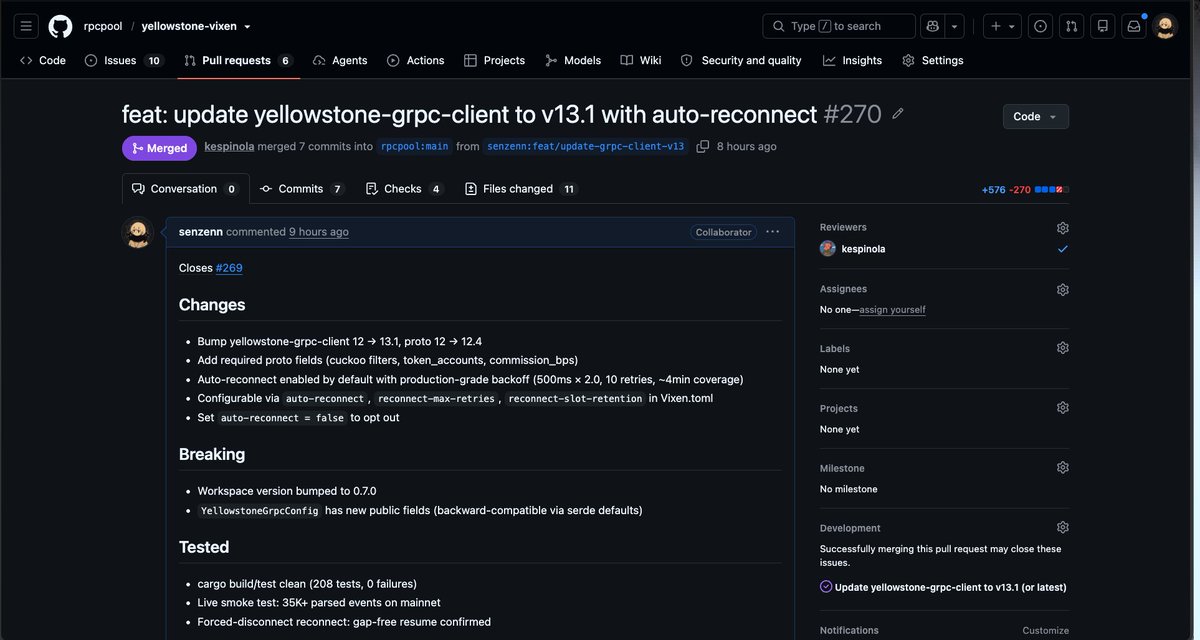
Task: Edit Assignees with gear icon
Action: coord(1063,290)
